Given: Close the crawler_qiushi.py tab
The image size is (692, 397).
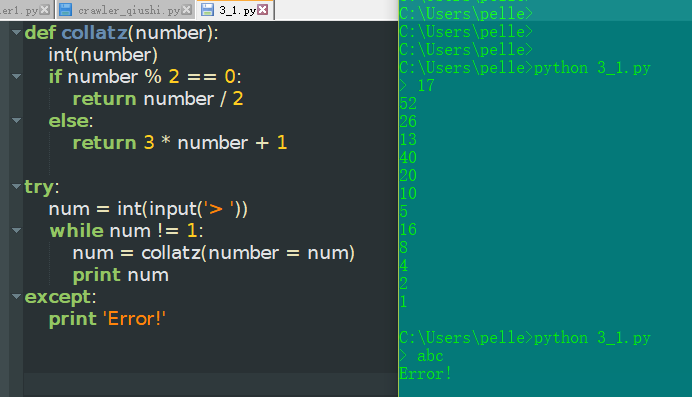Looking at the screenshot, I should tap(187, 9).
